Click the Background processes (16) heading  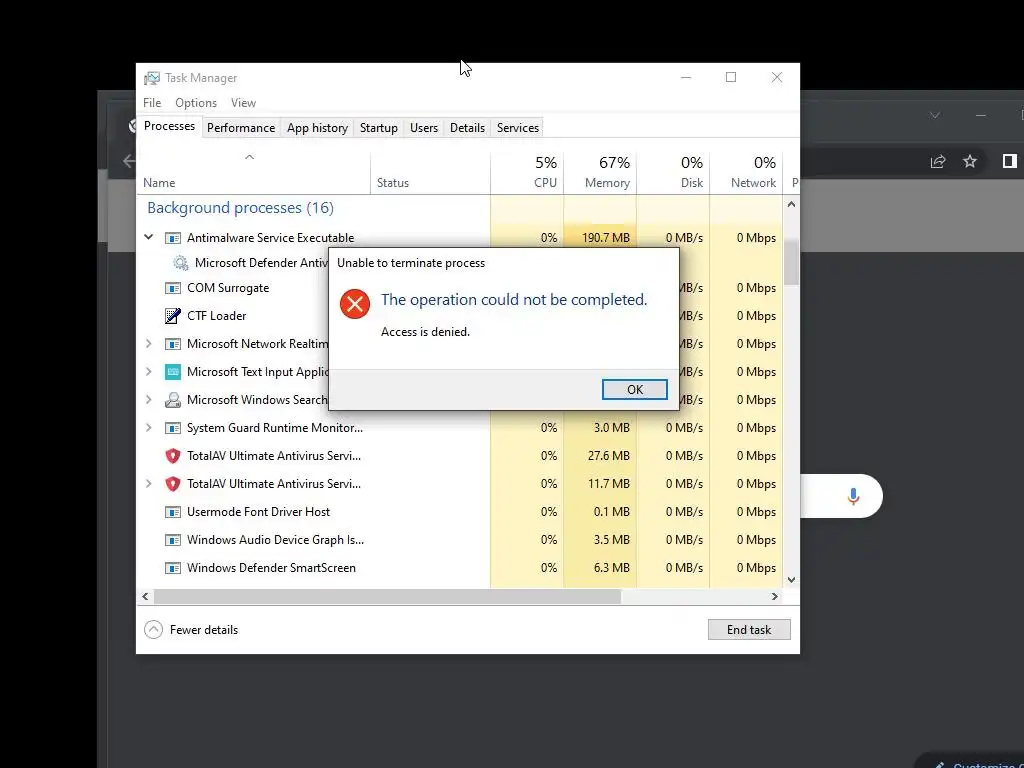click(x=240, y=208)
